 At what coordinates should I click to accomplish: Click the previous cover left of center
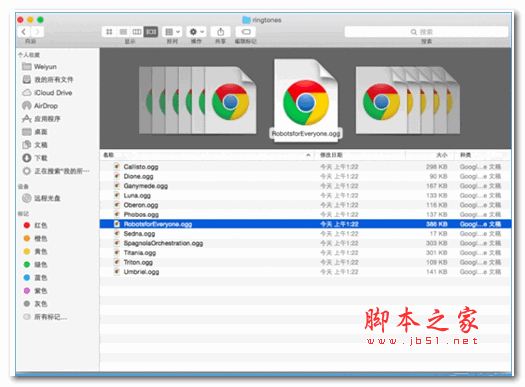pos(230,100)
